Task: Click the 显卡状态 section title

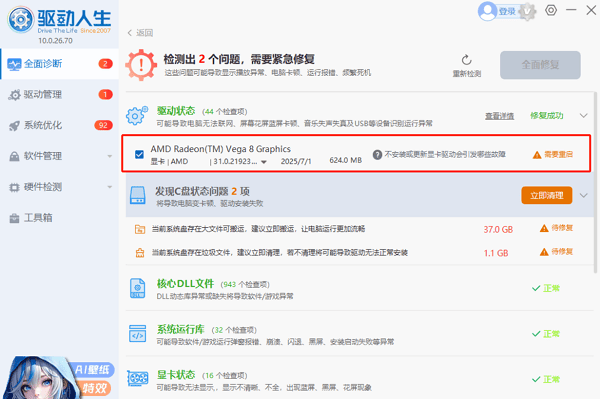Action: tap(176, 375)
